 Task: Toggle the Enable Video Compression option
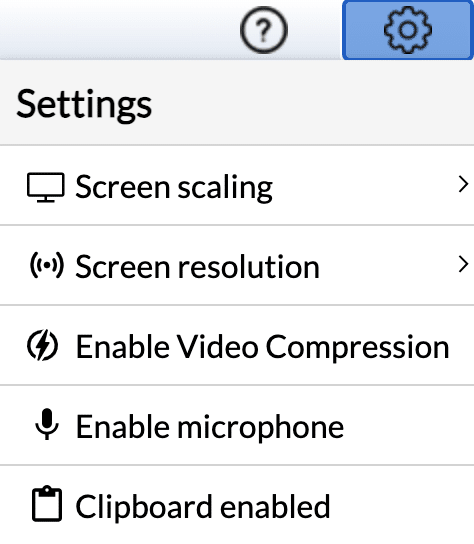coord(237,346)
